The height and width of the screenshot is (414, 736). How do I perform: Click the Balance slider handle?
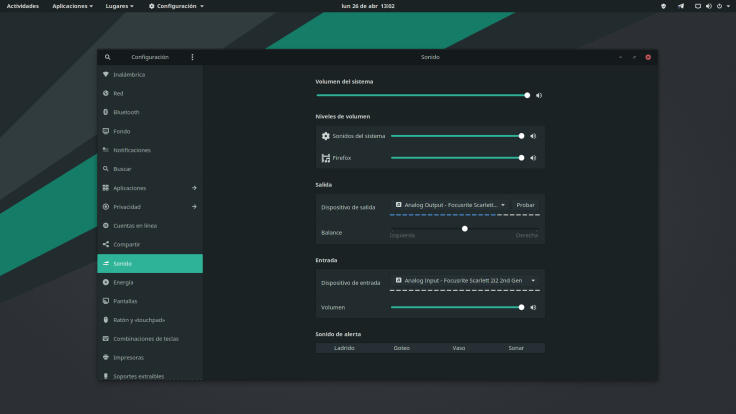click(465, 228)
